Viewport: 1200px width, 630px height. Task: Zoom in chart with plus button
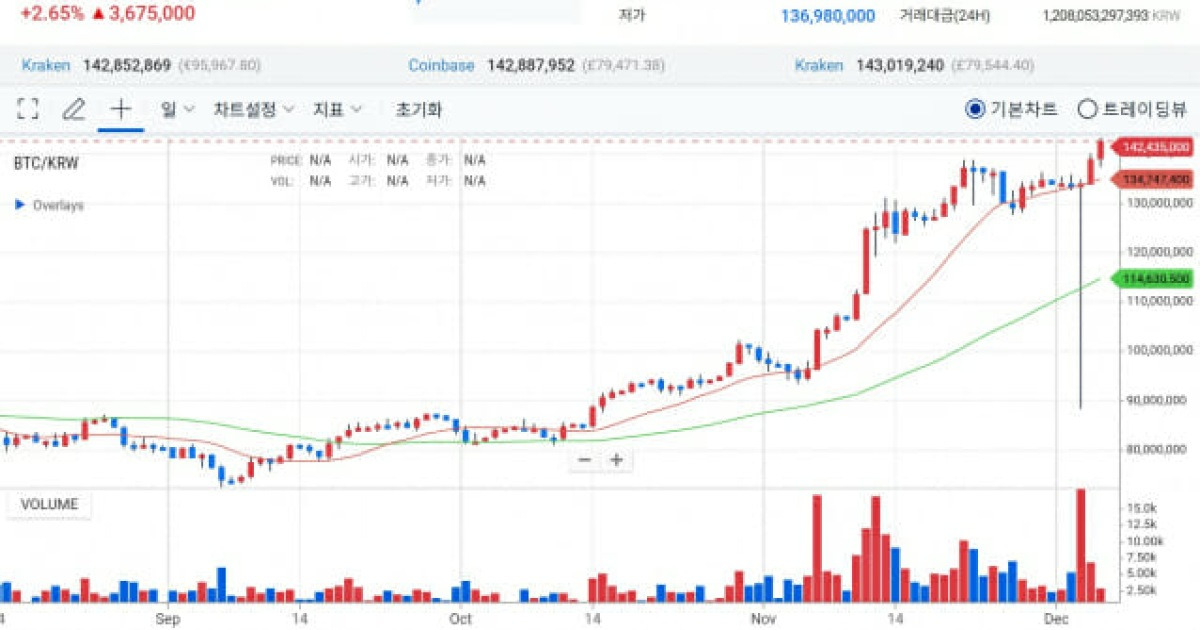tap(617, 460)
